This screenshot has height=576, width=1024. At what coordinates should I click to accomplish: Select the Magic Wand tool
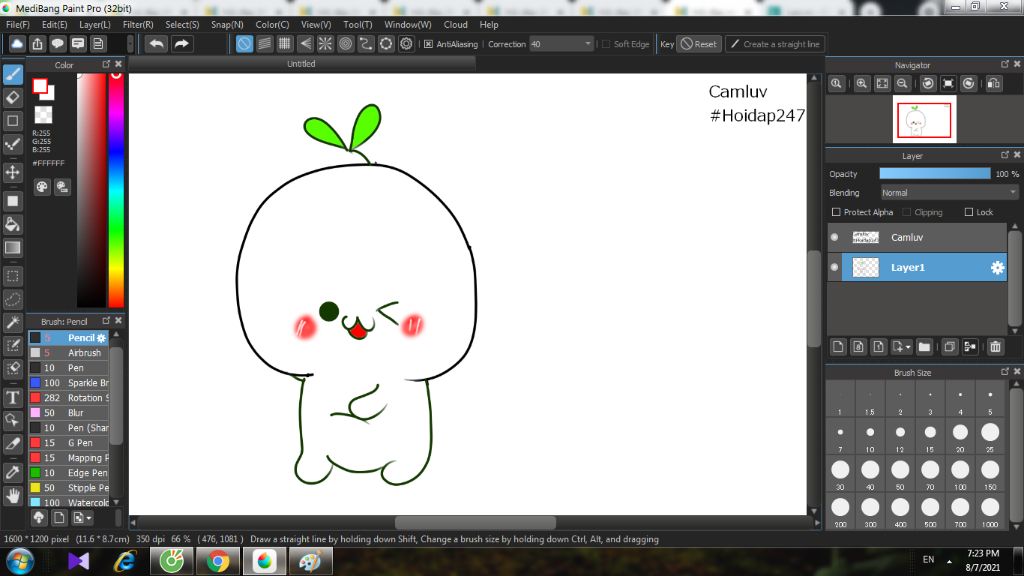tap(12, 323)
